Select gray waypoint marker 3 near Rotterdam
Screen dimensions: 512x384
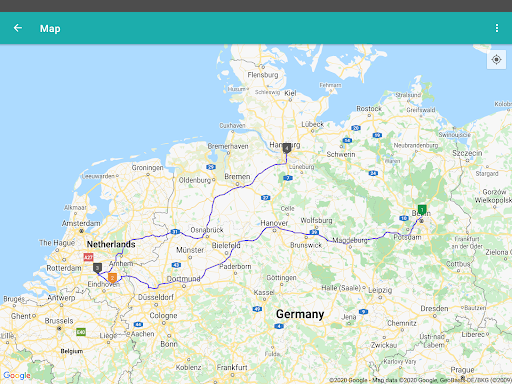coord(97,268)
